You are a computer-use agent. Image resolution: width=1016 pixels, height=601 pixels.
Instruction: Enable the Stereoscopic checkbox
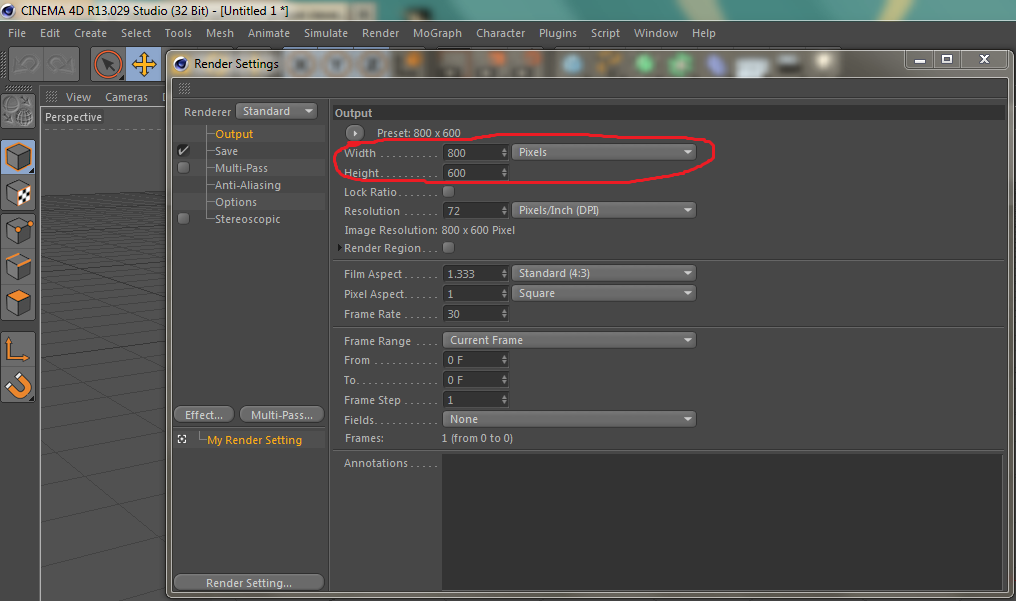coord(184,219)
